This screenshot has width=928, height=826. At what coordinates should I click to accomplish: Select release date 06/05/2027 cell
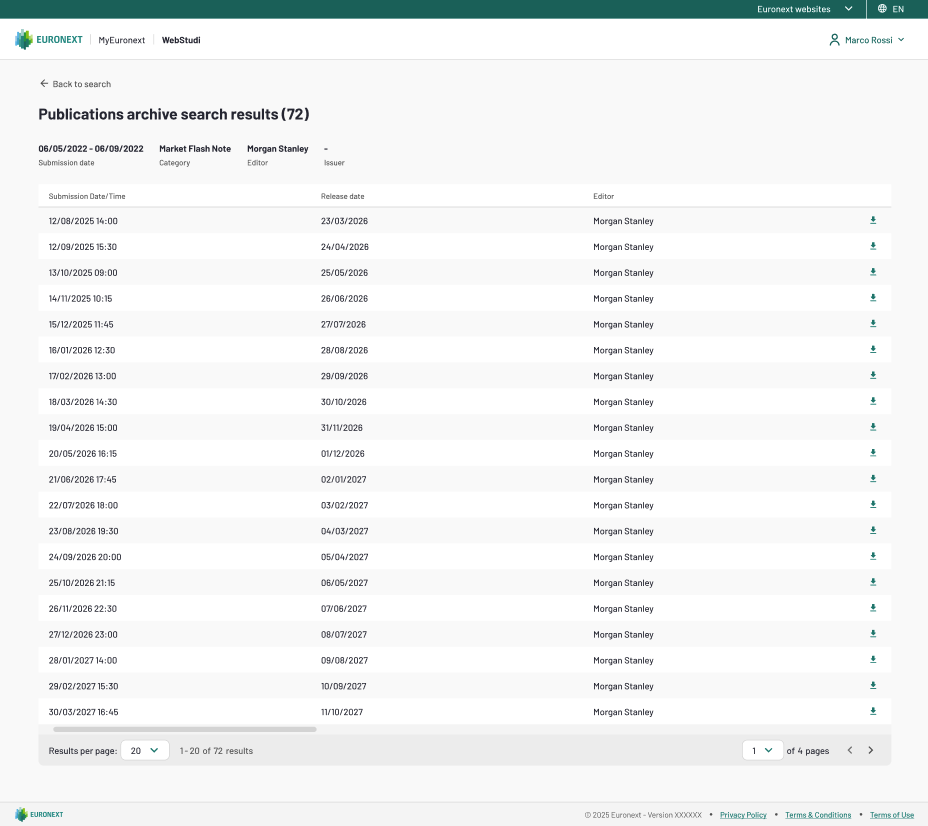pos(344,583)
